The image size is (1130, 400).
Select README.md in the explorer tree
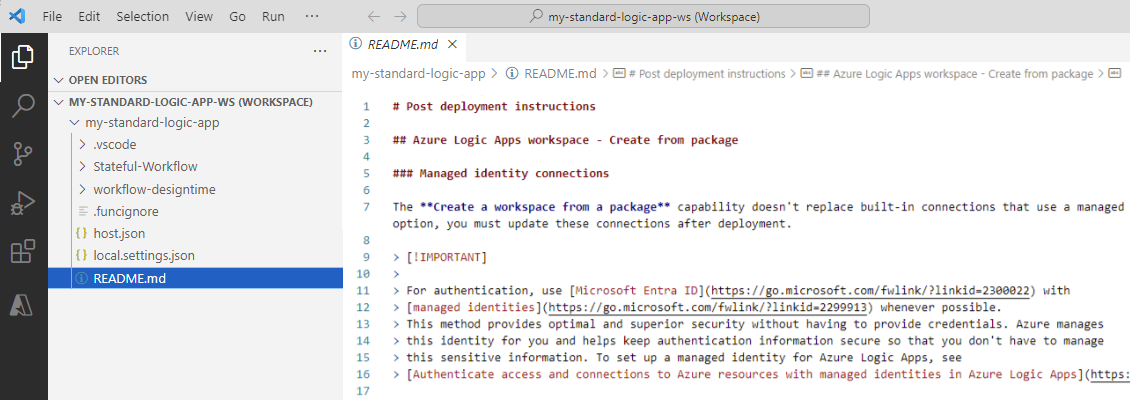[x=195, y=278]
